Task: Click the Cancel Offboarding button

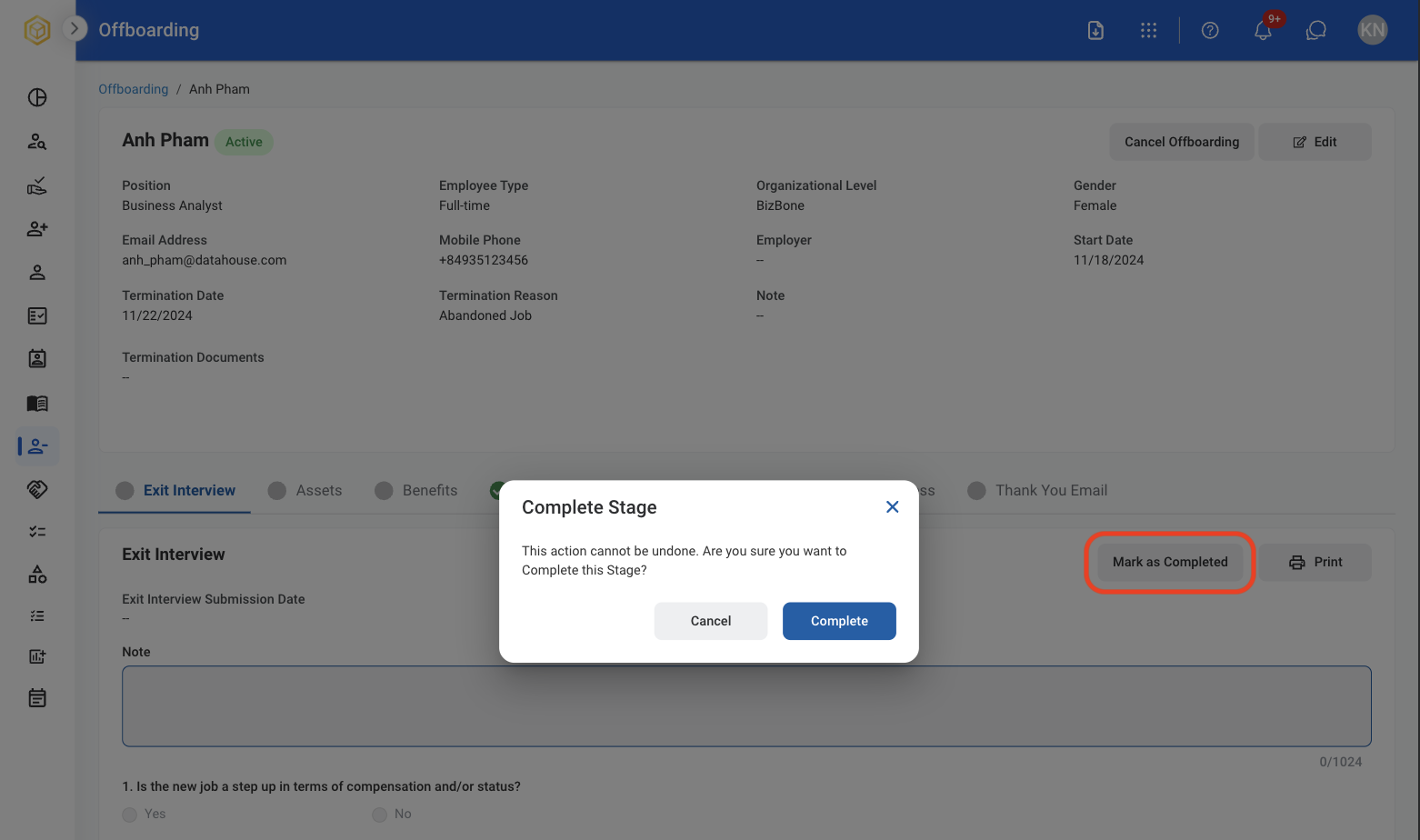Action: coord(1182,142)
